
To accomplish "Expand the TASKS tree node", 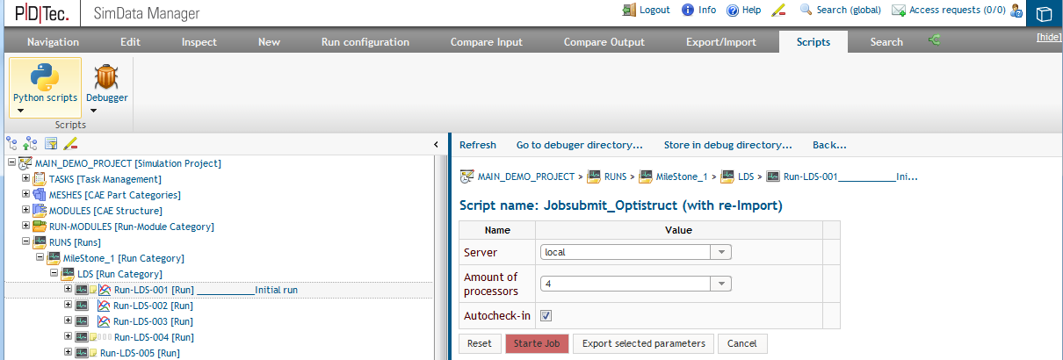I will tap(26, 179).
